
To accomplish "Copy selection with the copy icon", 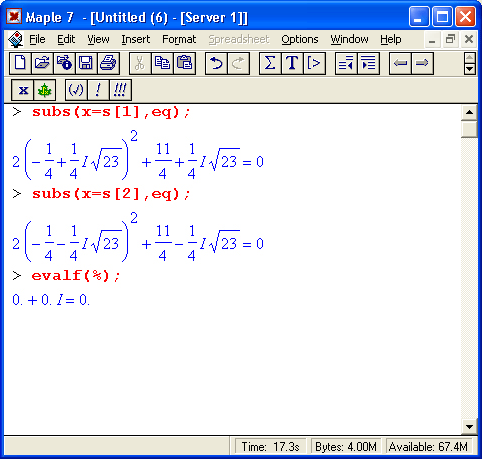I will [x=162, y=63].
